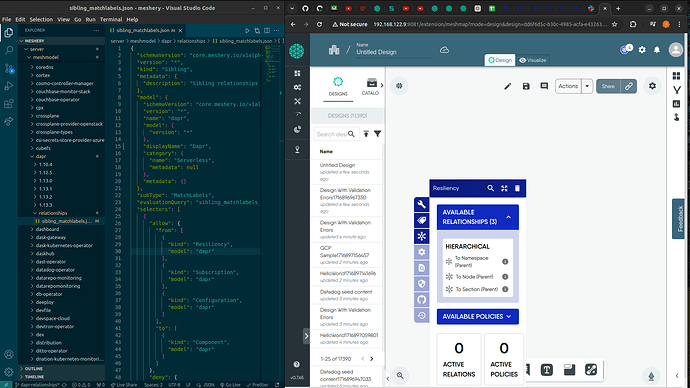Click the filter funnel icon in designs panel
The image size is (690, 388).
(x=378, y=134)
